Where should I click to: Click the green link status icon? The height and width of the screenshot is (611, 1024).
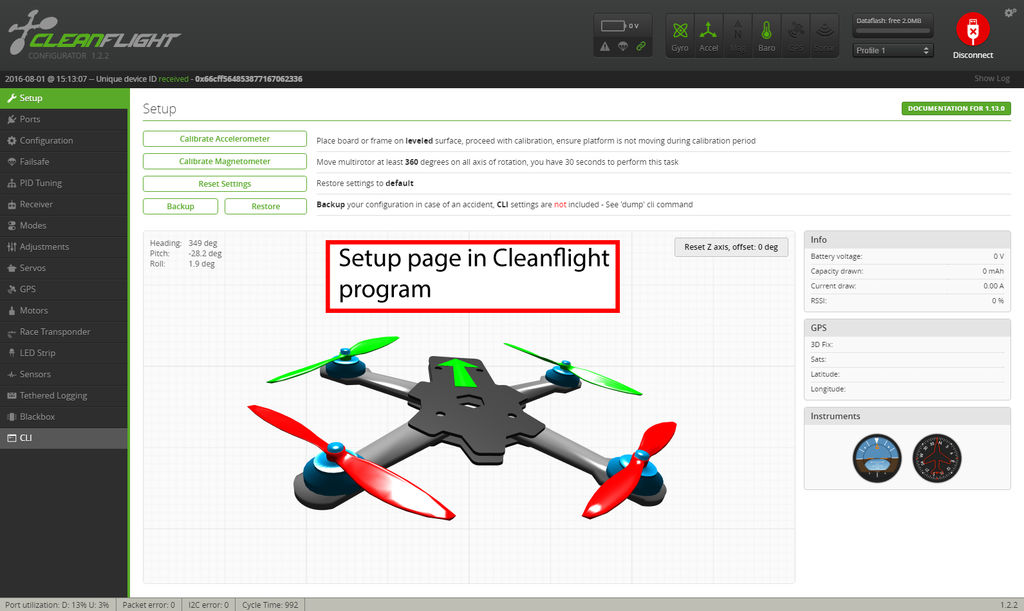(x=641, y=46)
